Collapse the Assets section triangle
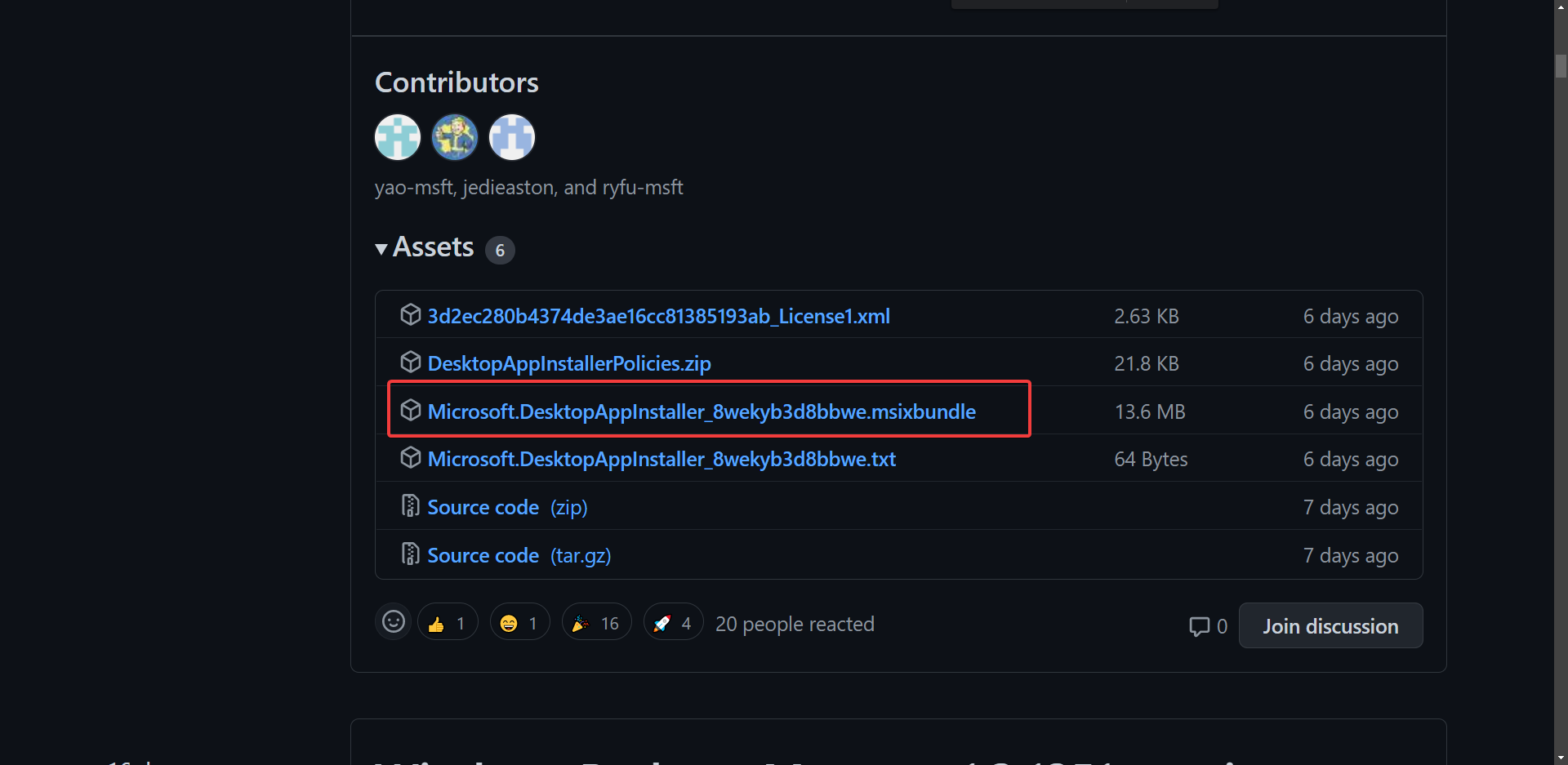The image size is (1568, 765). click(x=381, y=249)
